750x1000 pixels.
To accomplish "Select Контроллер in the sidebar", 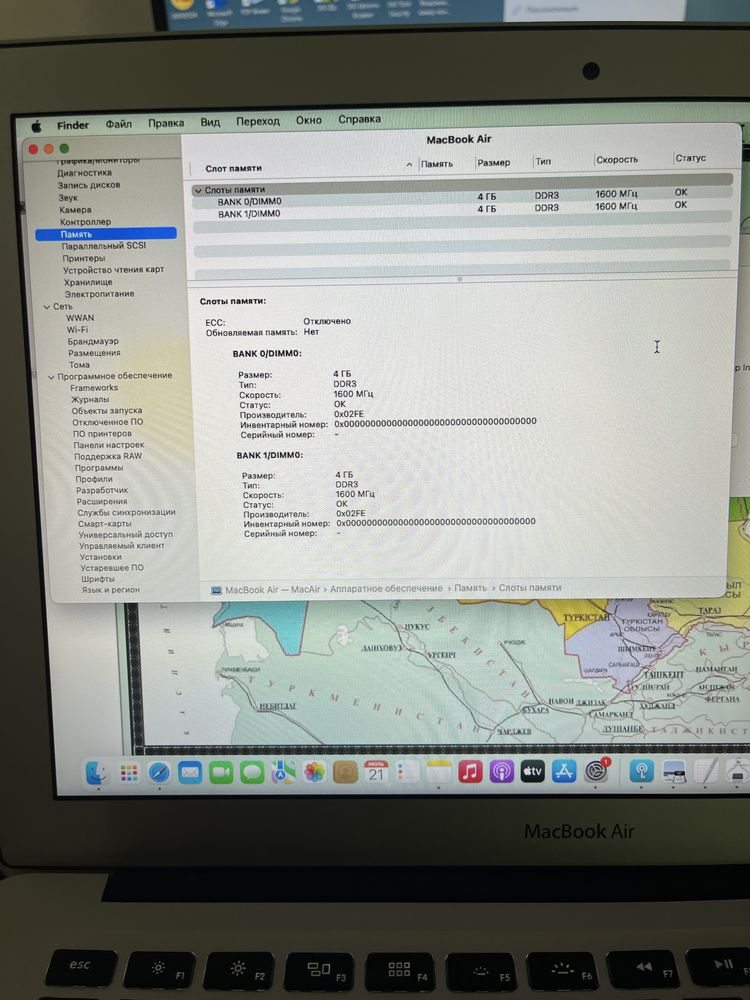I will (x=85, y=222).
